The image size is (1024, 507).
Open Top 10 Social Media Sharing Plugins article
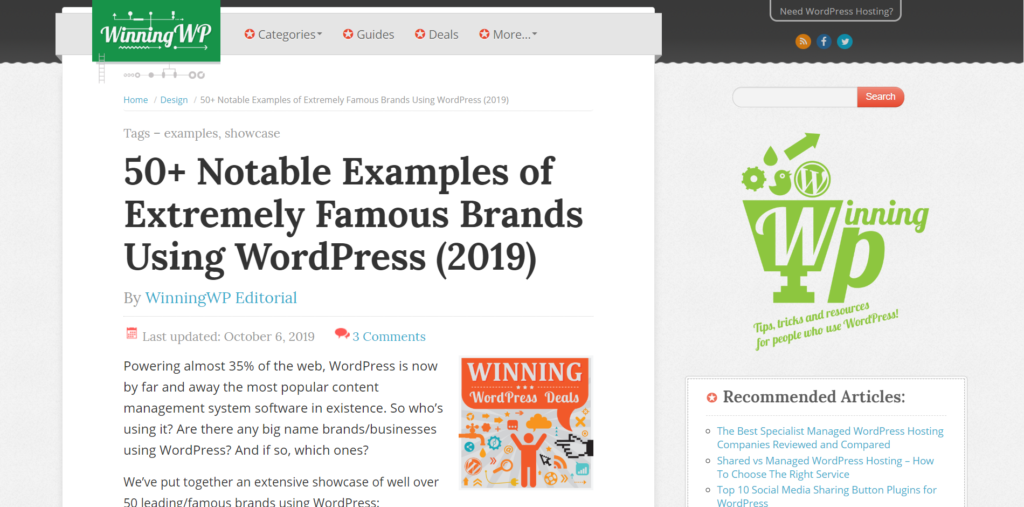coord(827,496)
